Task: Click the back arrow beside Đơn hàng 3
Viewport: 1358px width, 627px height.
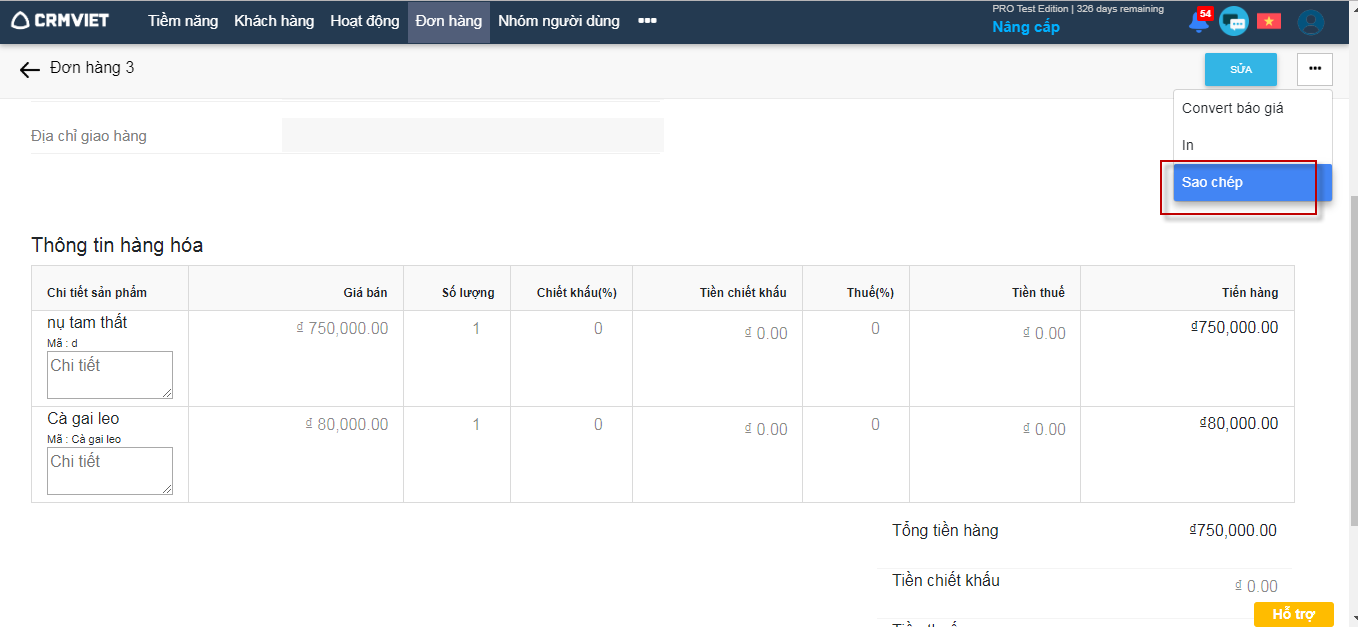Action: 30,69
